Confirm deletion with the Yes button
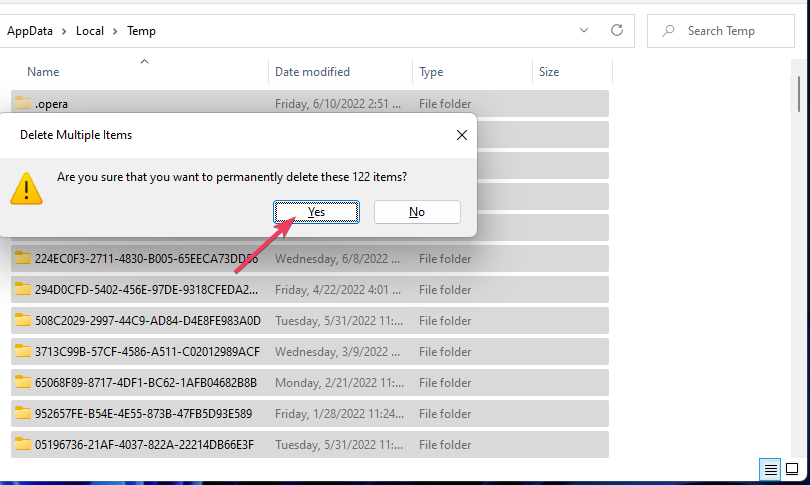Image resolution: width=810 pixels, height=485 pixels. [316, 212]
